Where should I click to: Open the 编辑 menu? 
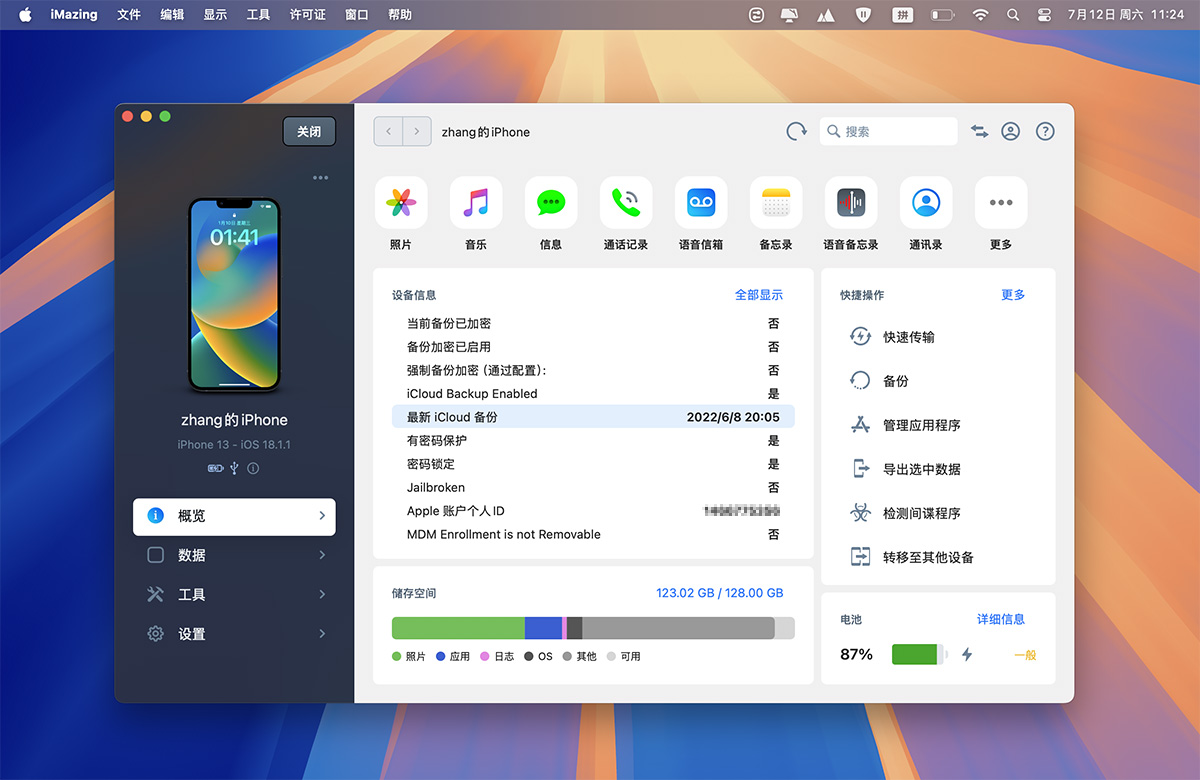[x=172, y=15]
